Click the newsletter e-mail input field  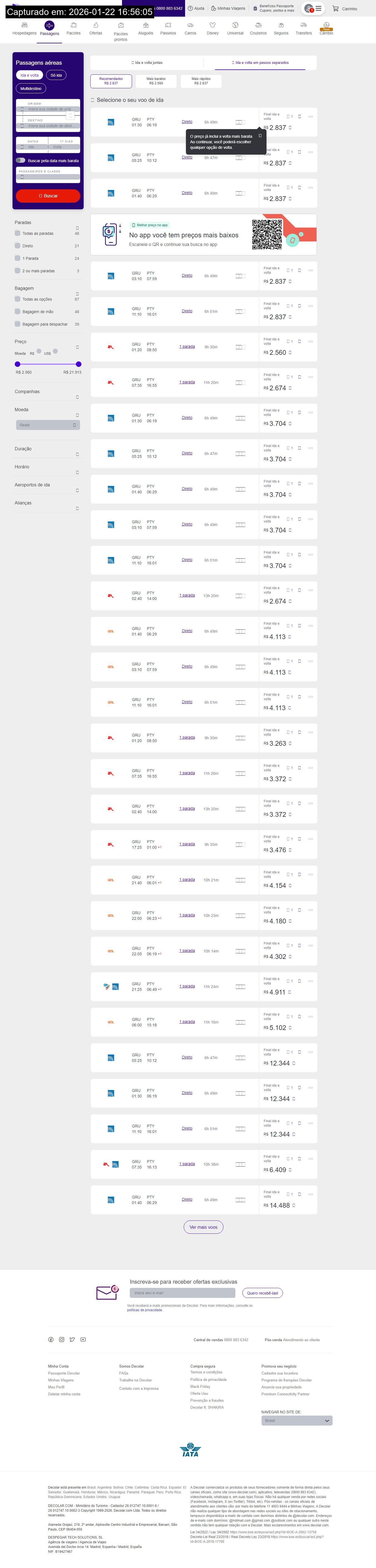click(x=182, y=1293)
